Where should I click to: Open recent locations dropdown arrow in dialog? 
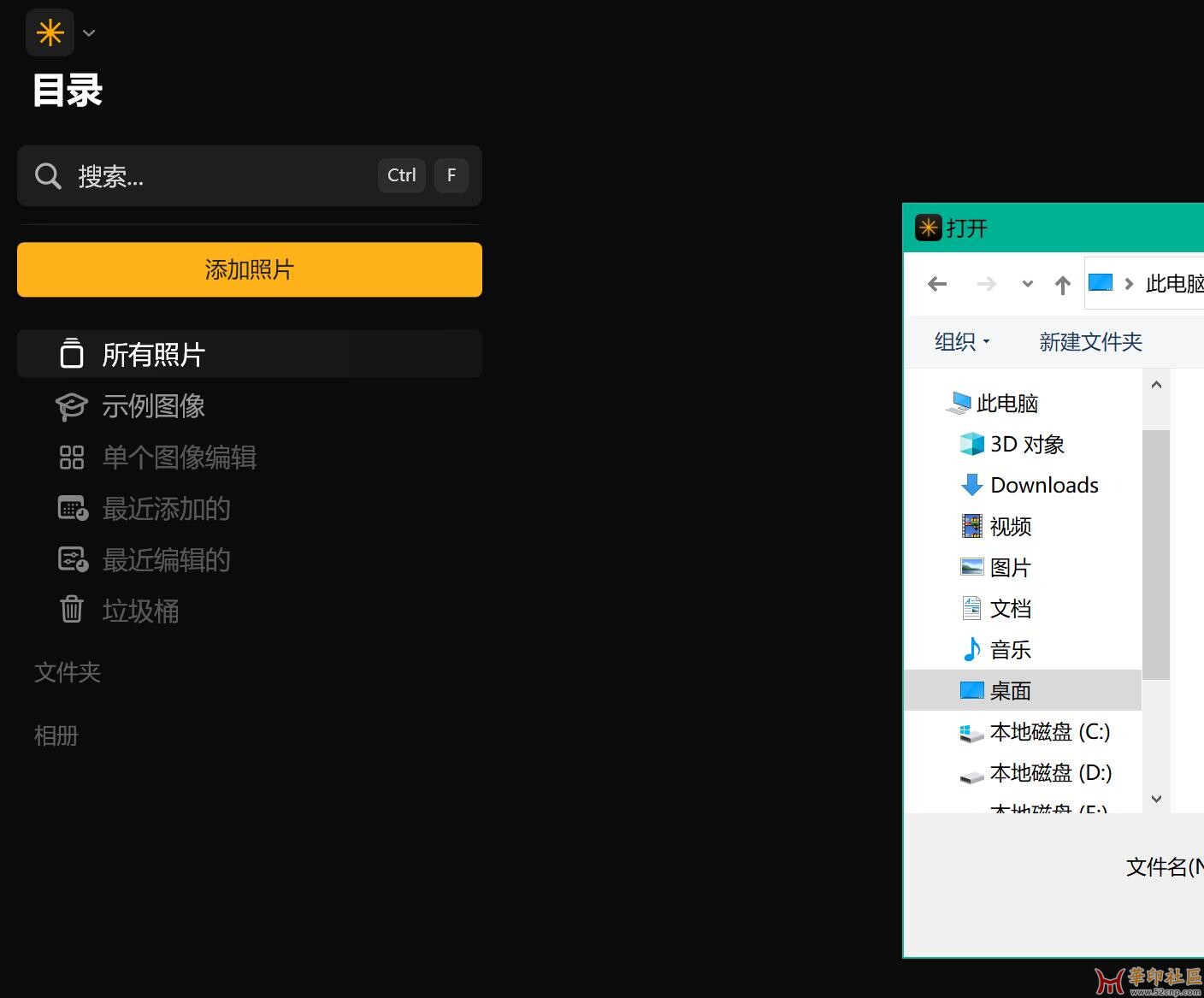coord(1027,284)
